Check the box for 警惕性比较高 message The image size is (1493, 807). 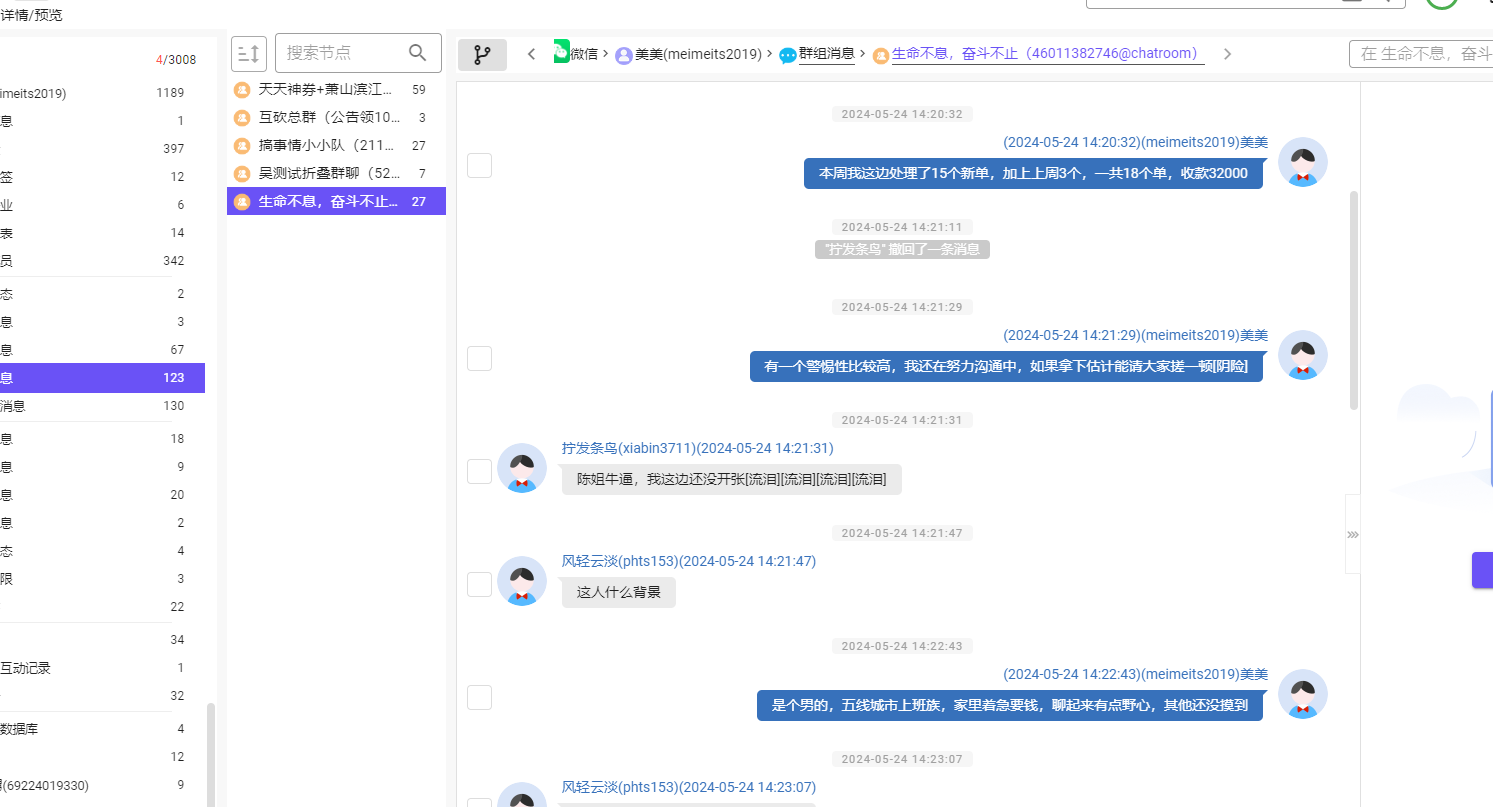[x=480, y=358]
